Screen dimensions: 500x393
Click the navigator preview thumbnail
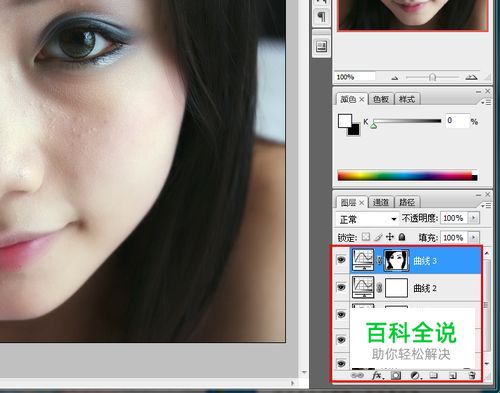(x=413, y=15)
